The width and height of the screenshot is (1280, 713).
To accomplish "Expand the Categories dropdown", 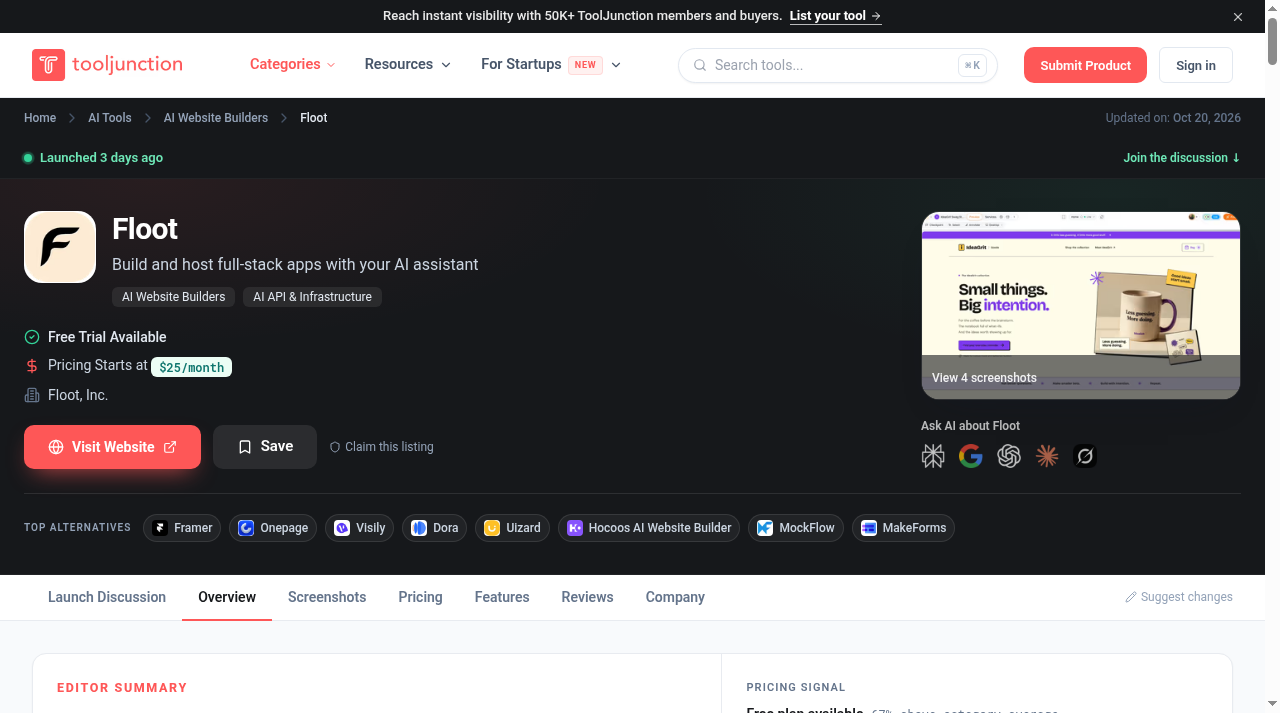I will point(292,64).
